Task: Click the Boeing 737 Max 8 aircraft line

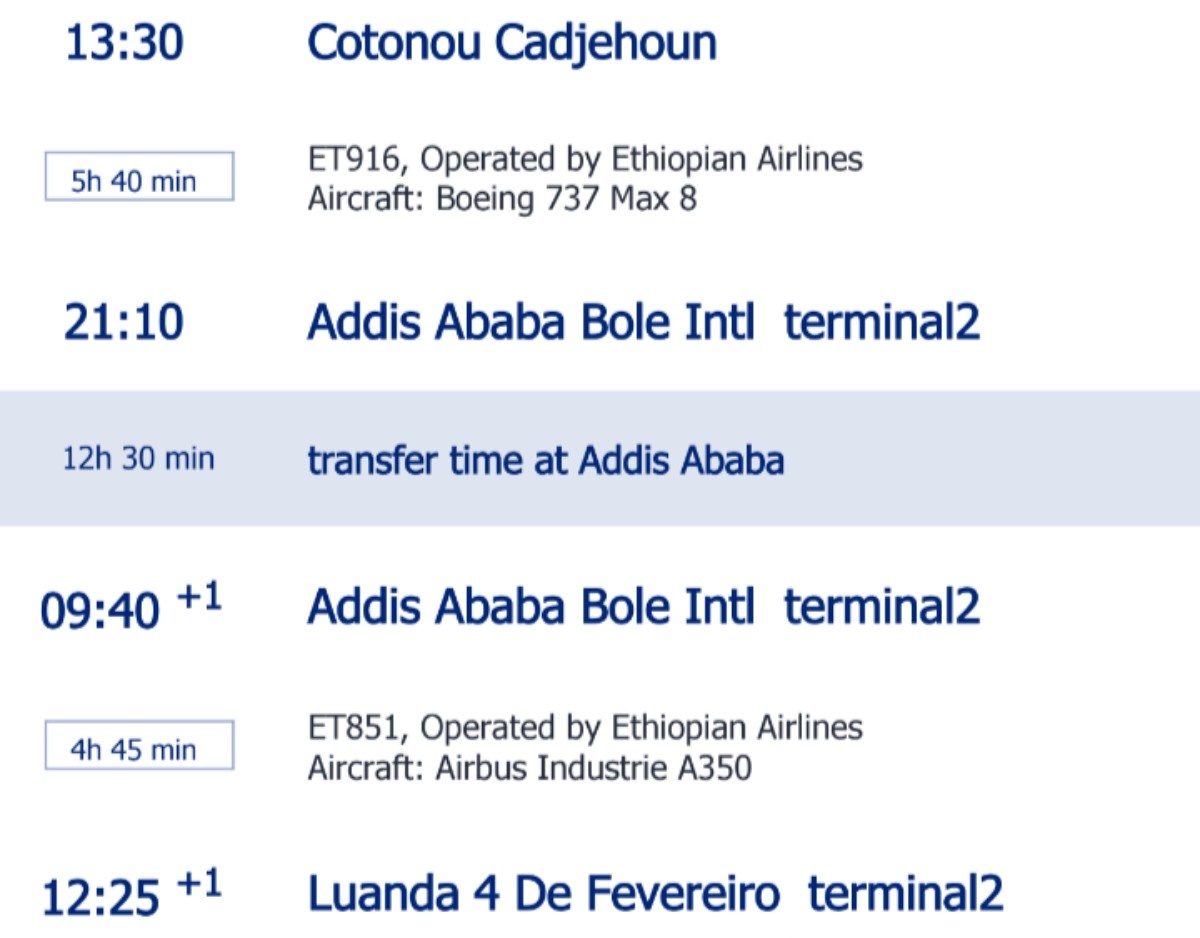Action: (501, 198)
